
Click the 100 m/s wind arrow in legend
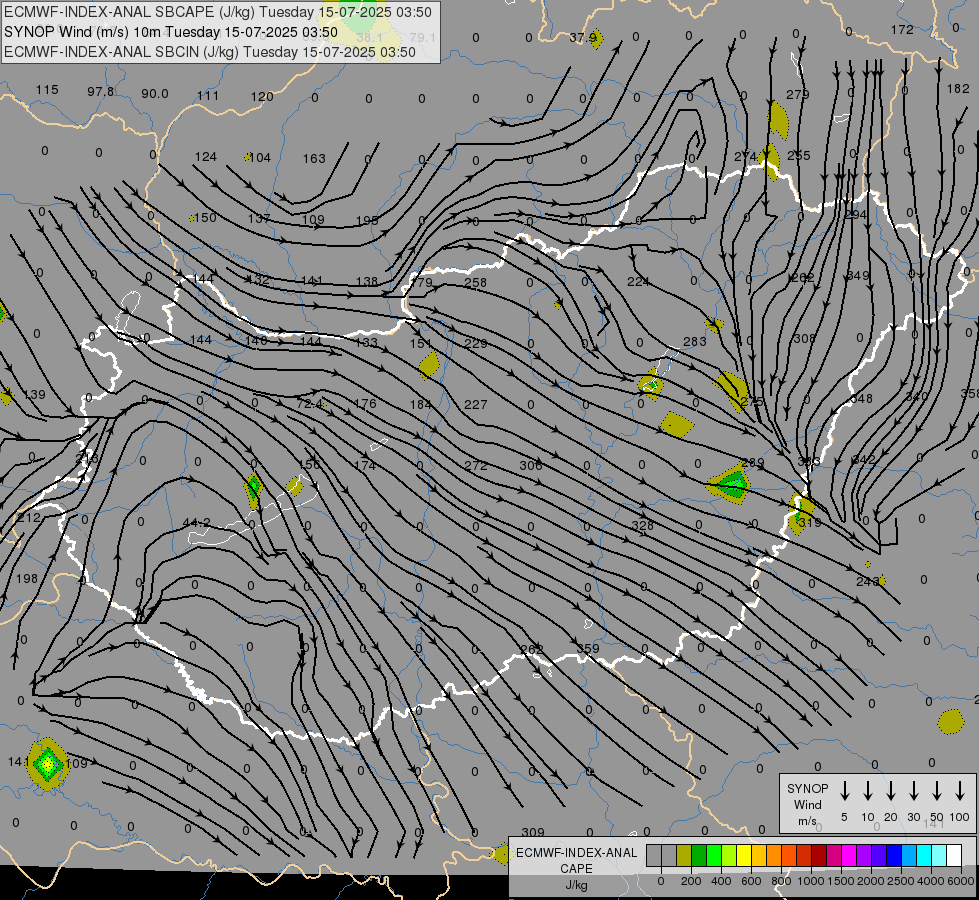coord(960,790)
